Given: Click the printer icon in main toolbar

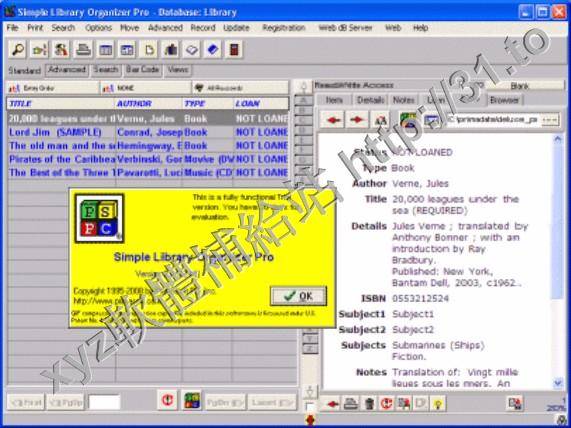Looking at the screenshot, I should 83,50.
